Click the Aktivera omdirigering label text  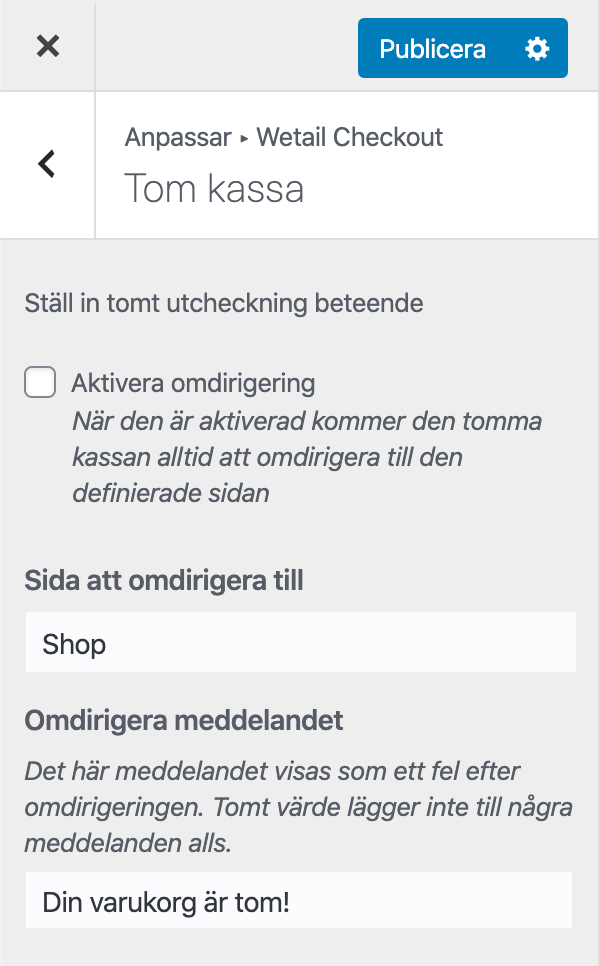(x=193, y=383)
